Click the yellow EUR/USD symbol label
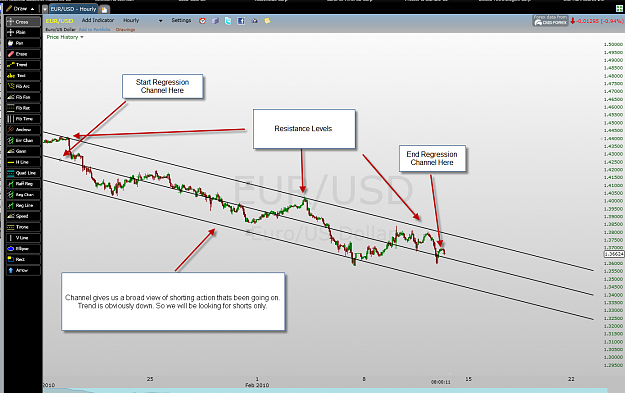 [59, 21]
